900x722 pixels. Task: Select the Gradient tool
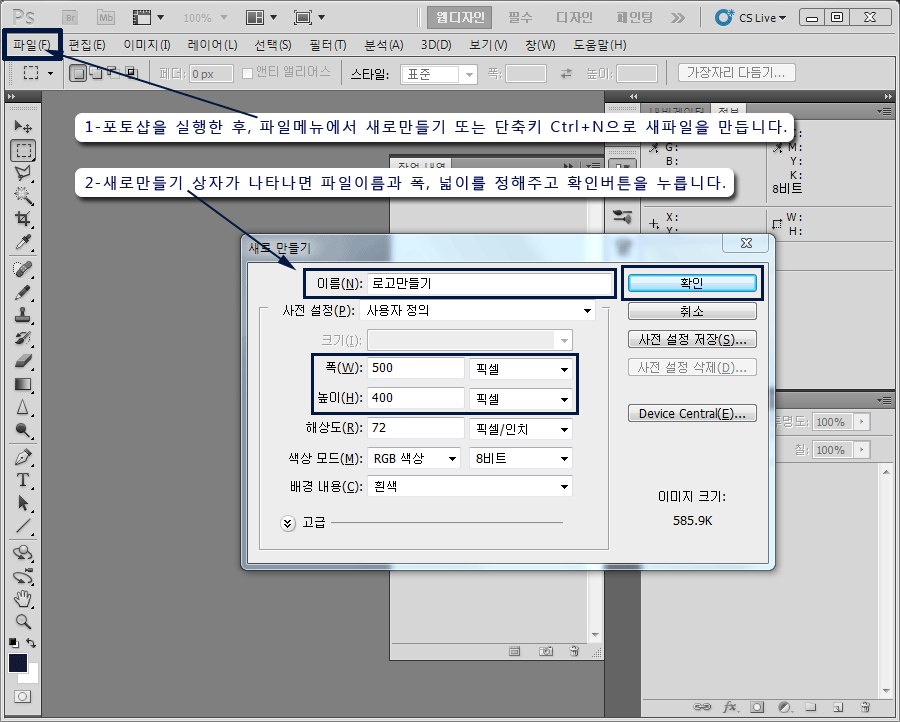[23, 384]
